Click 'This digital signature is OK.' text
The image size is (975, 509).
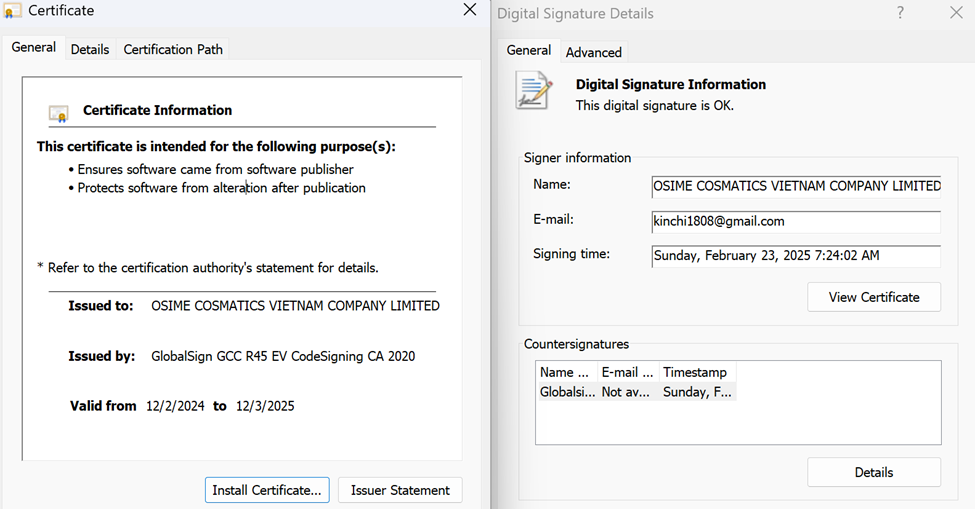pyautogui.click(x=655, y=106)
